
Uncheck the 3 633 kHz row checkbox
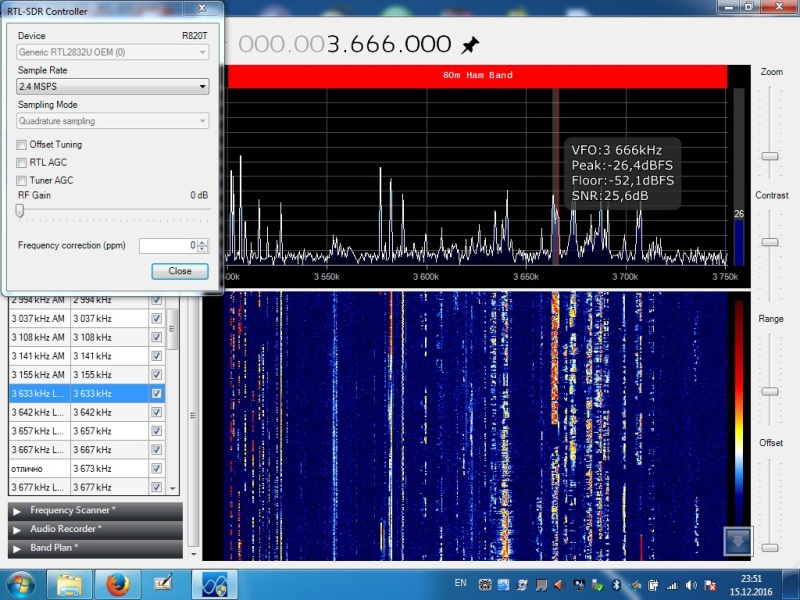pyautogui.click(x=157, y=393)
